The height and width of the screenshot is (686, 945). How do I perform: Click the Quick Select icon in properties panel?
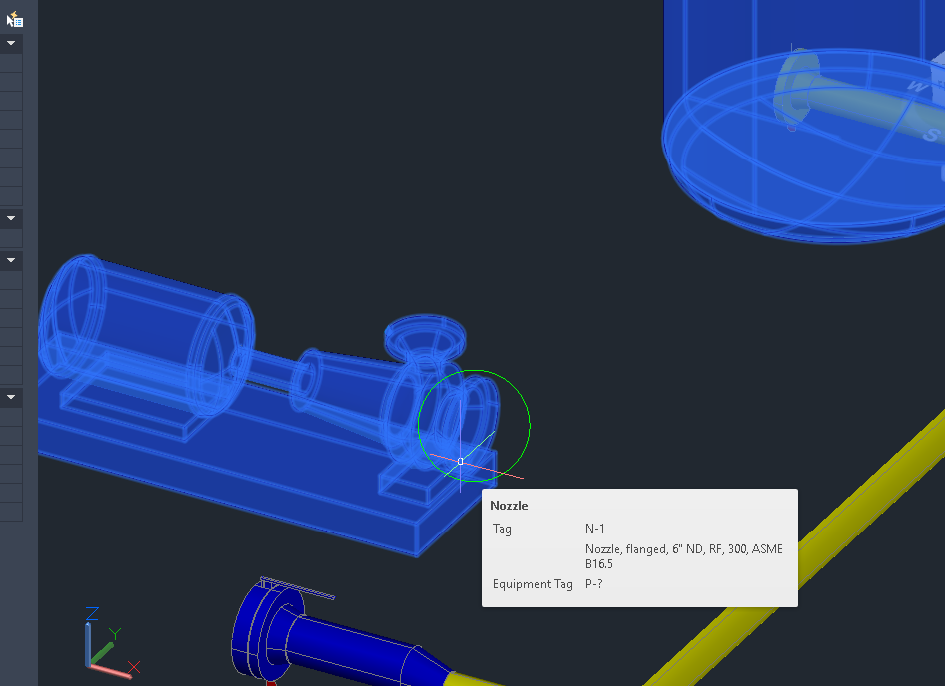14,19
